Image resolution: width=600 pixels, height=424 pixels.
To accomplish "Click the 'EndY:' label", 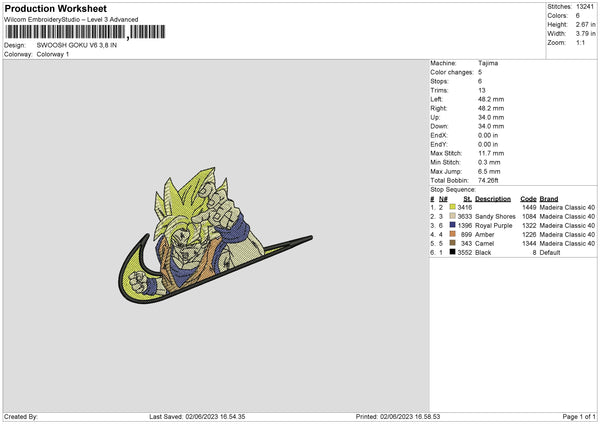I will pyautogui.click(x=439, y=144).
